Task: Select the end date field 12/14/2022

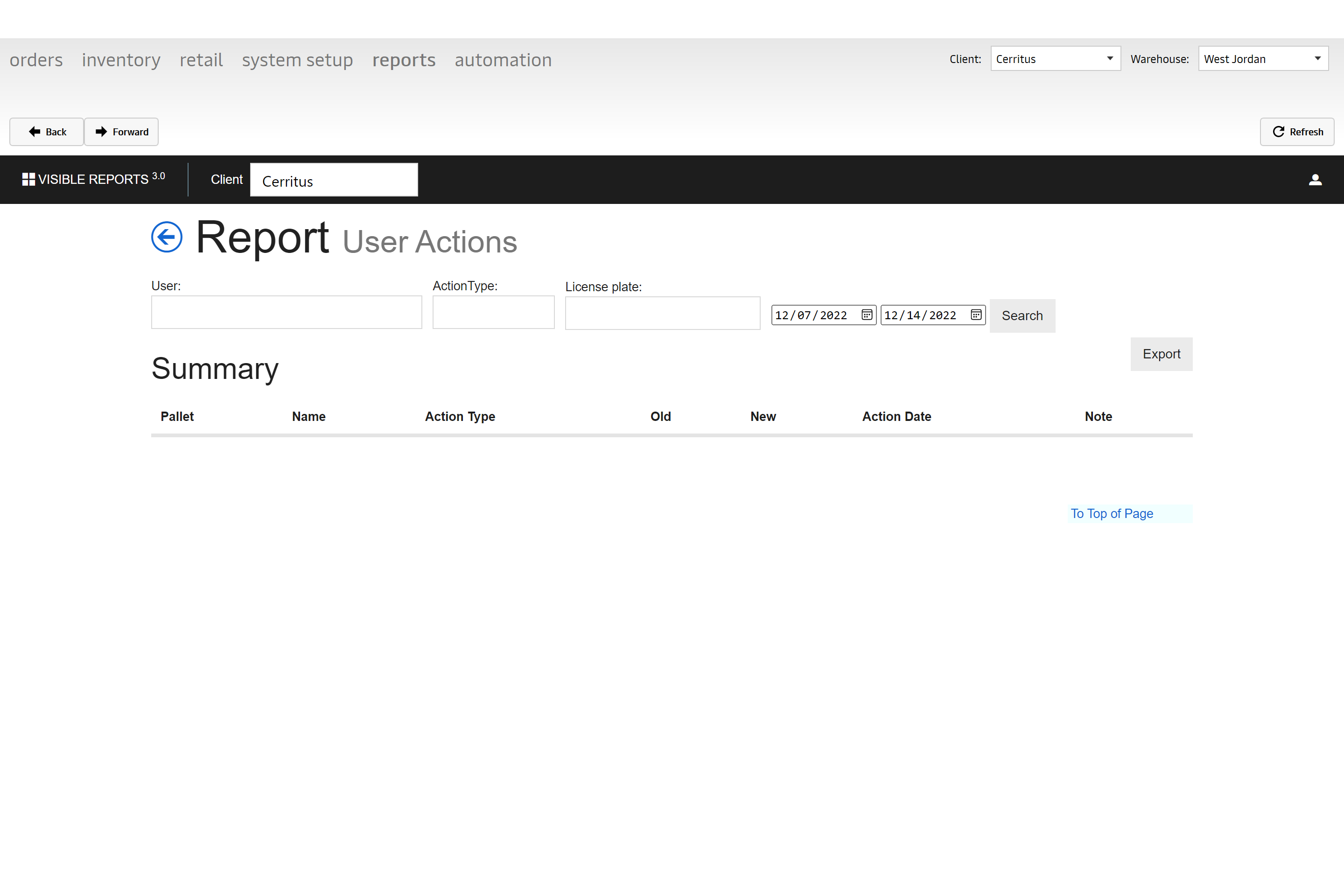Action: [932, 315]
